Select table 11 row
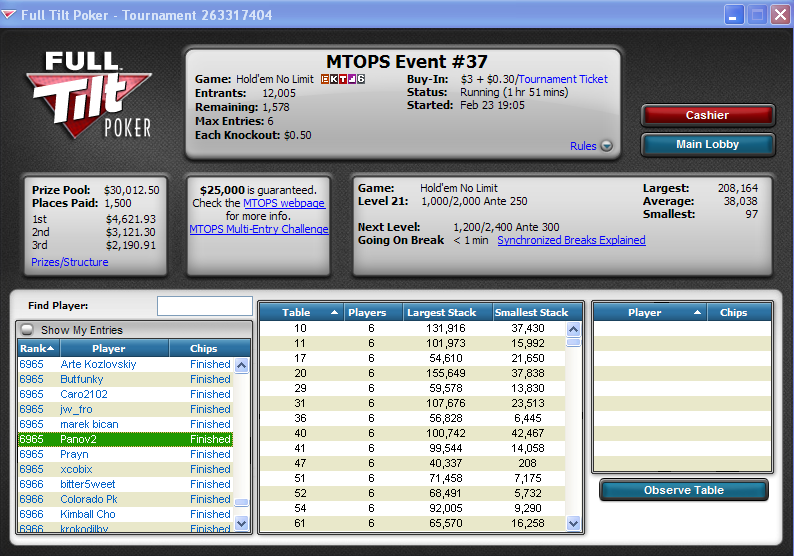Screen dimensions: 794x556 point(413,343)
